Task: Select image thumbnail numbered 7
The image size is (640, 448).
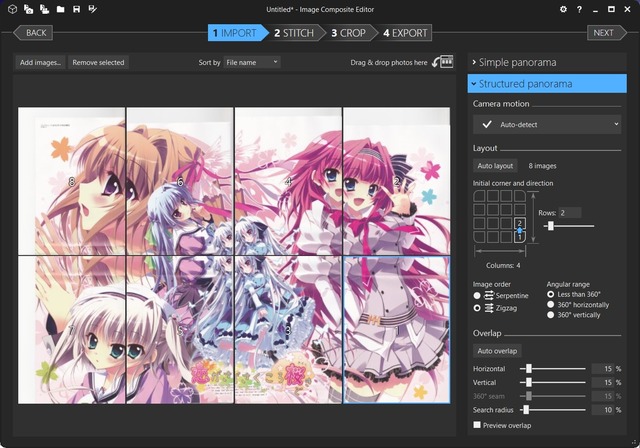Action: coord(72,330)
